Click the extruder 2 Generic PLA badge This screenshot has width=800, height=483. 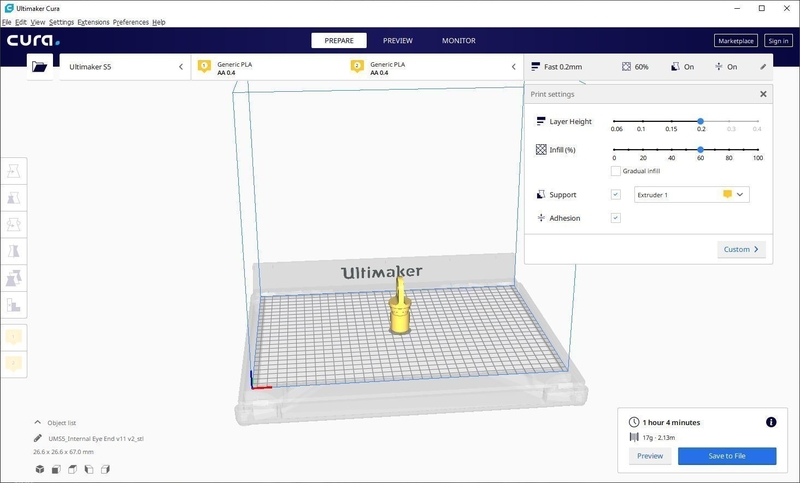click(x=357, y=67)
